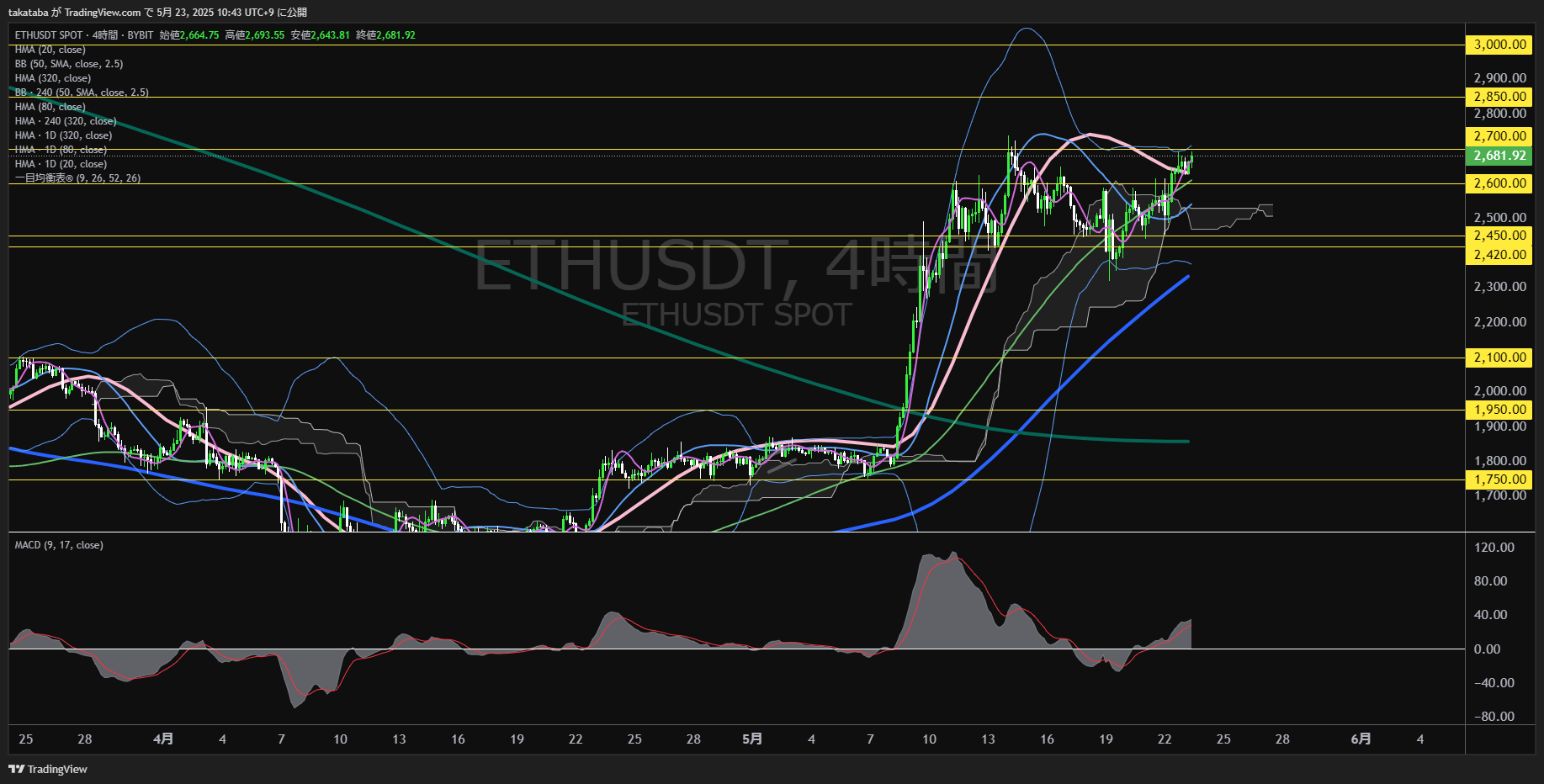The width and height of the screenshot is (1544, 784).
Task: Click the open value 2,664.75
Action: pyautogui.click(x=199, y=35)
